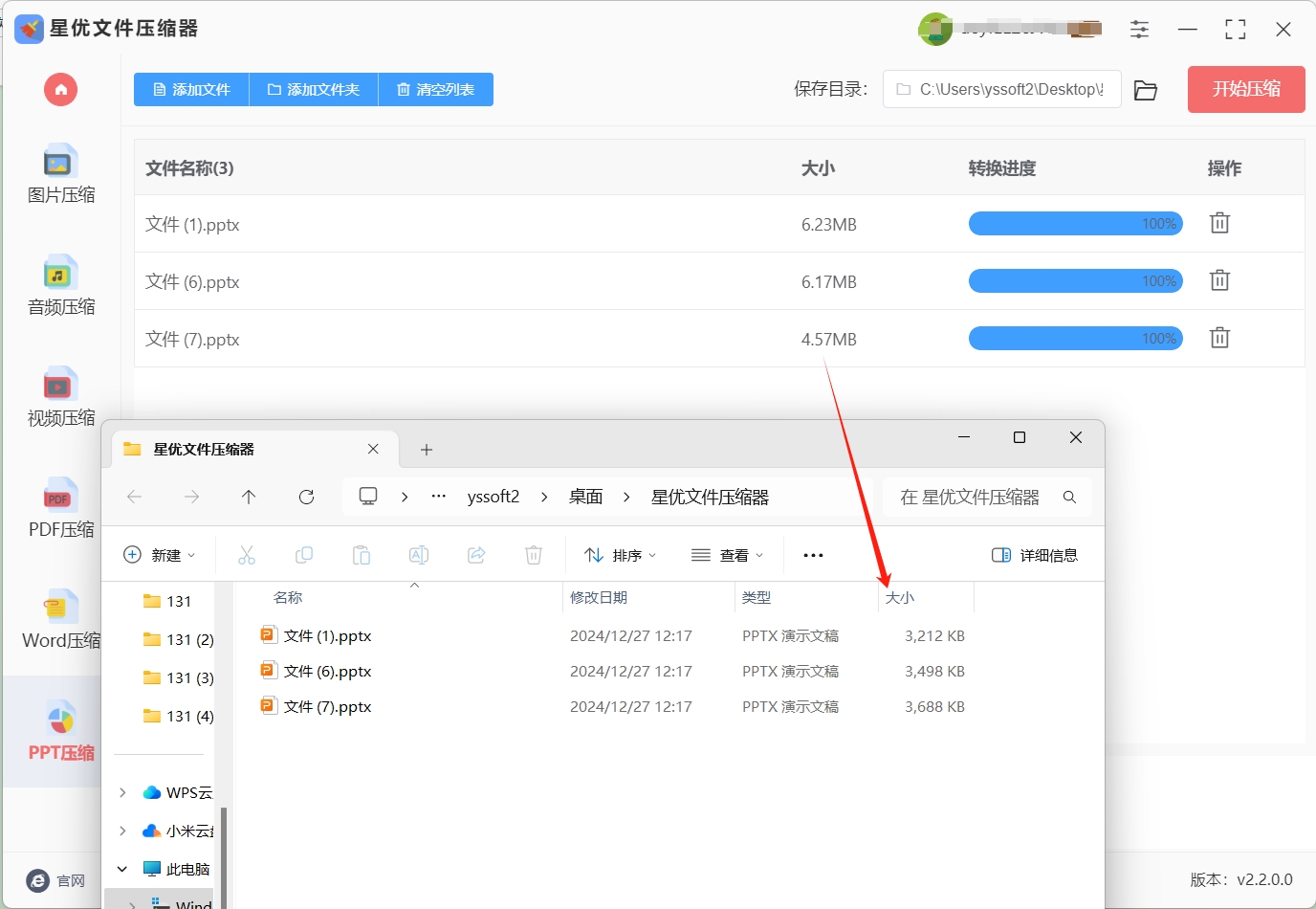
Task: Browse save directory with the folder icon
Action: coord(1146,90)
